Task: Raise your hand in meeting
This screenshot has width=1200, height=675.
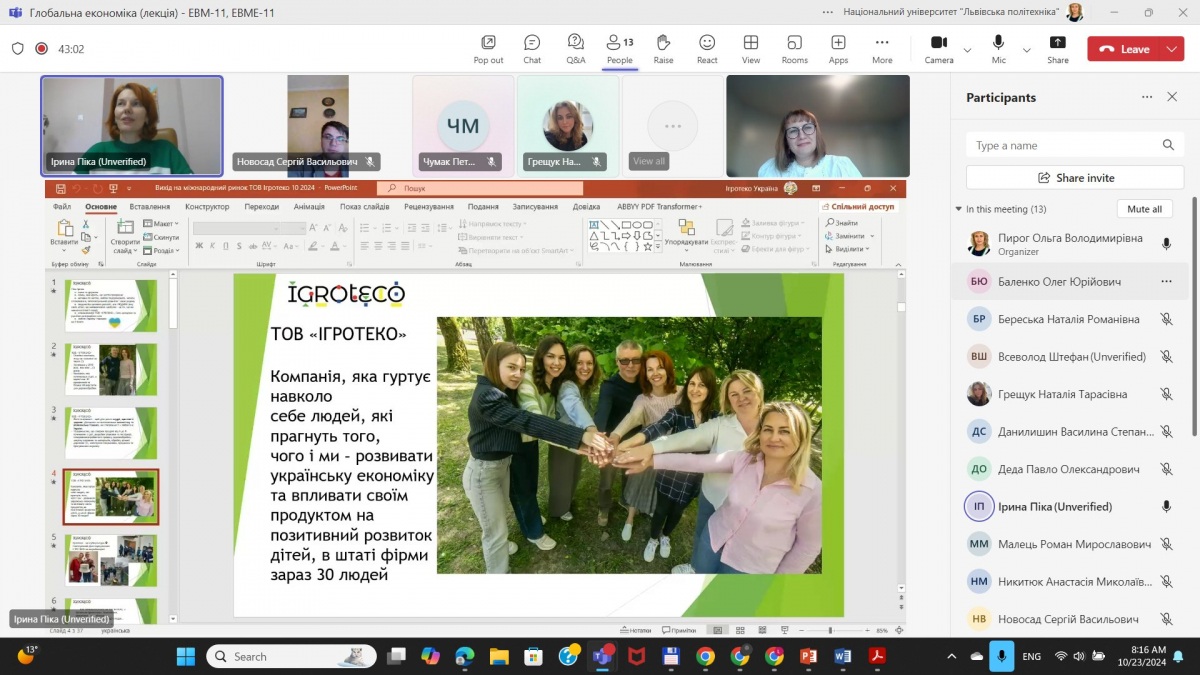Action: [663, 48]
